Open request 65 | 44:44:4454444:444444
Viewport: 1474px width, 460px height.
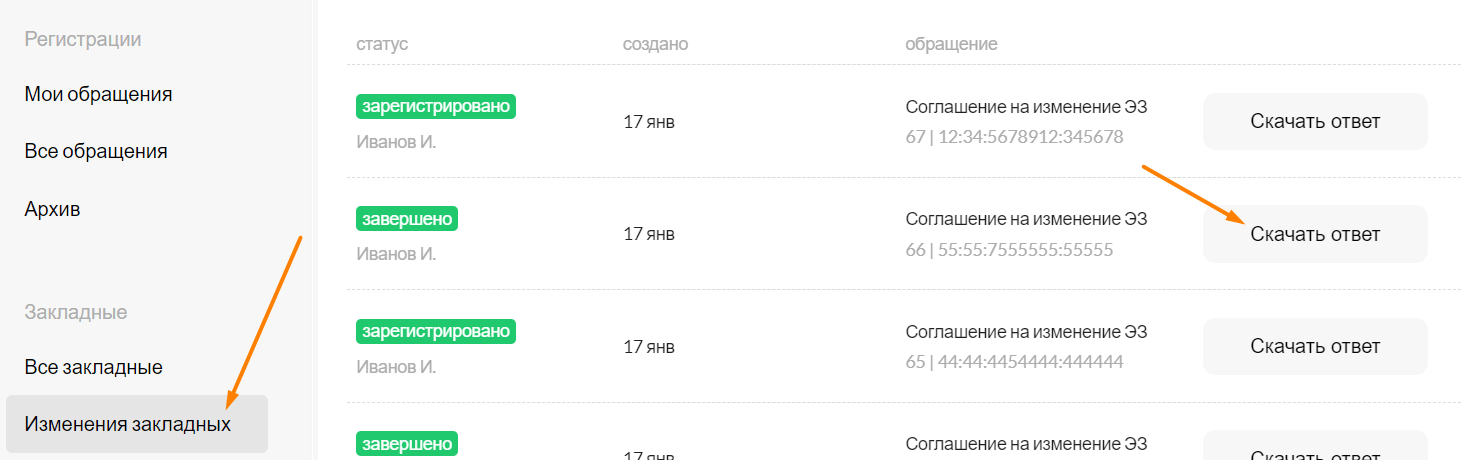click(x=1014, y=362)
